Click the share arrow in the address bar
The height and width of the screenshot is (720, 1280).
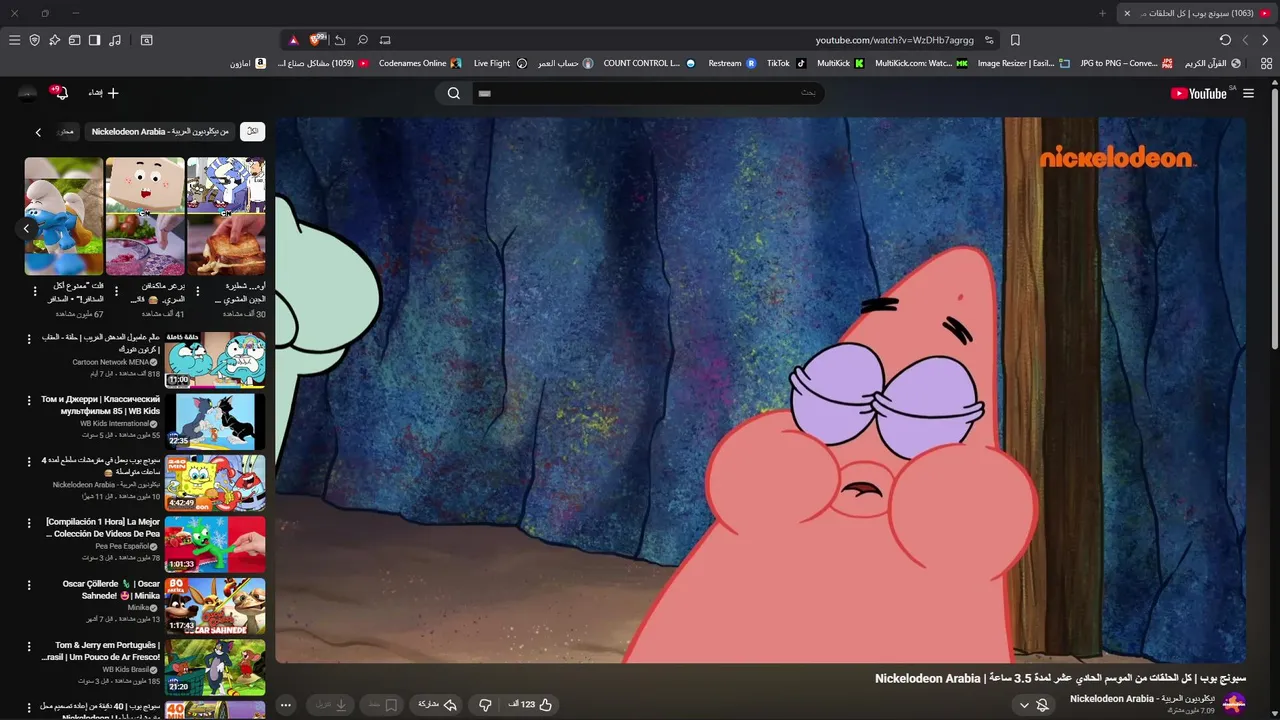coord(340,40)
